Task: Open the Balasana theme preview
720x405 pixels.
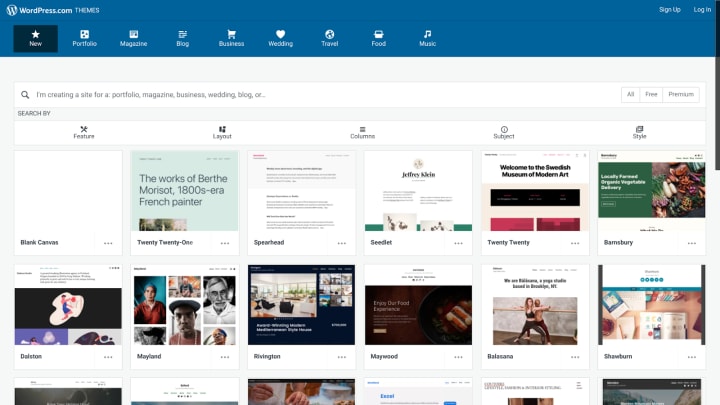Action: (x=535, y=305)
